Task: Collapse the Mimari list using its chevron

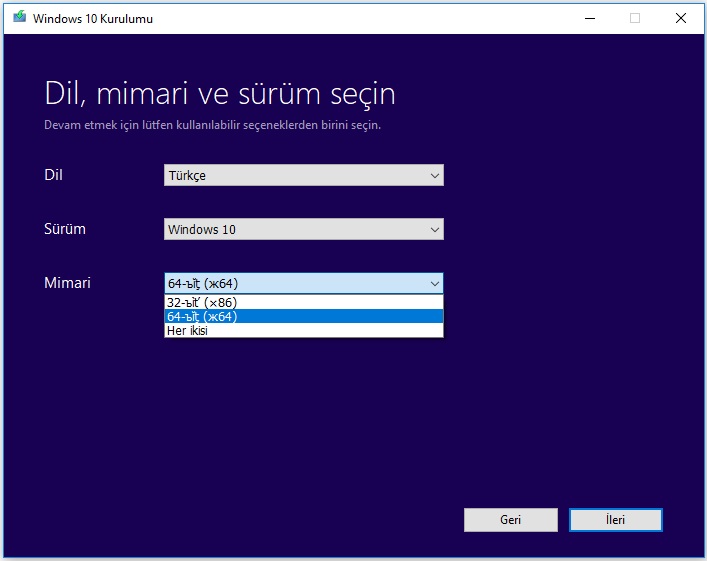Action: [x=434, y=284]
